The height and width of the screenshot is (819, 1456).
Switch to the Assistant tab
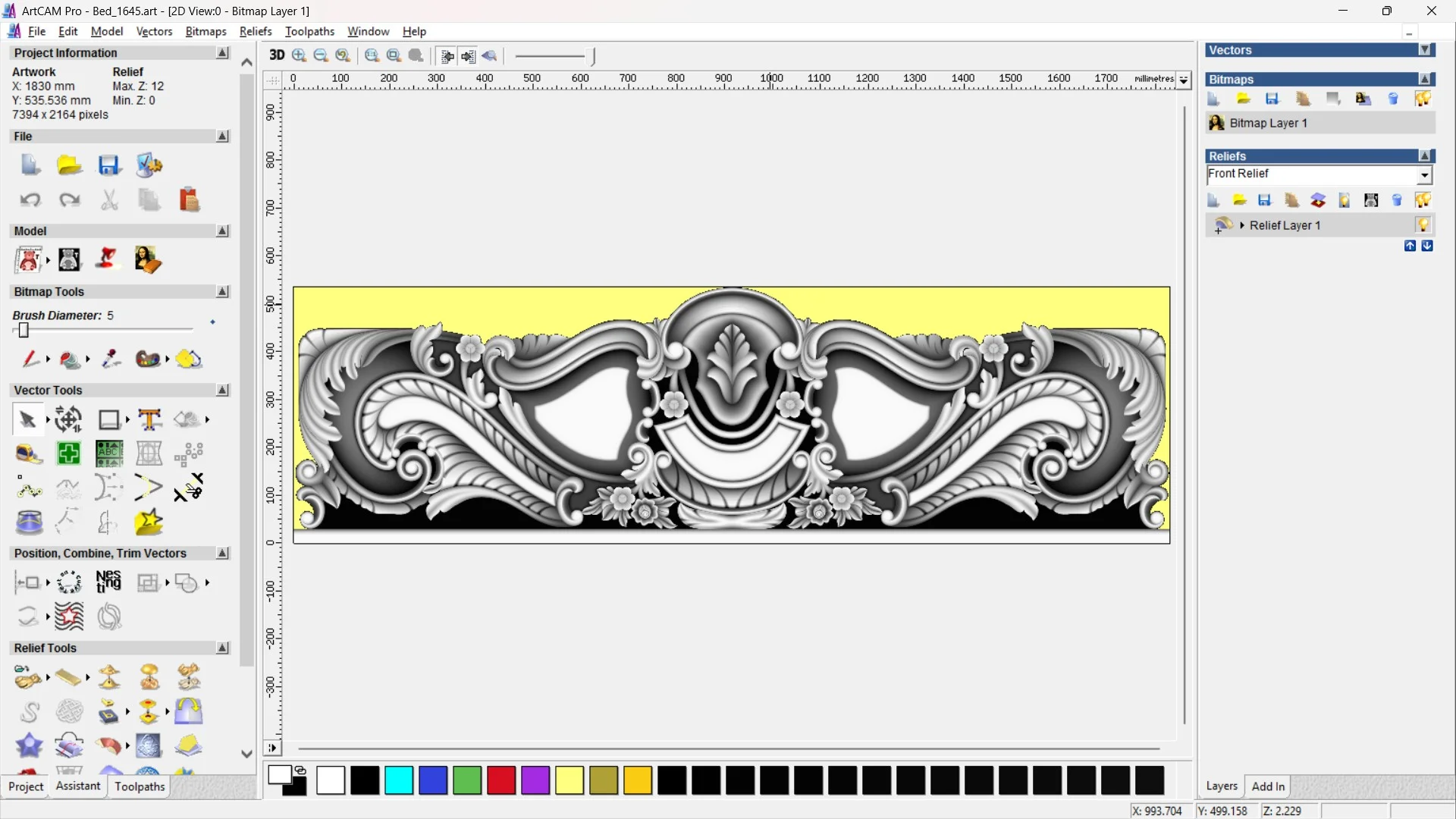point(77,786)
